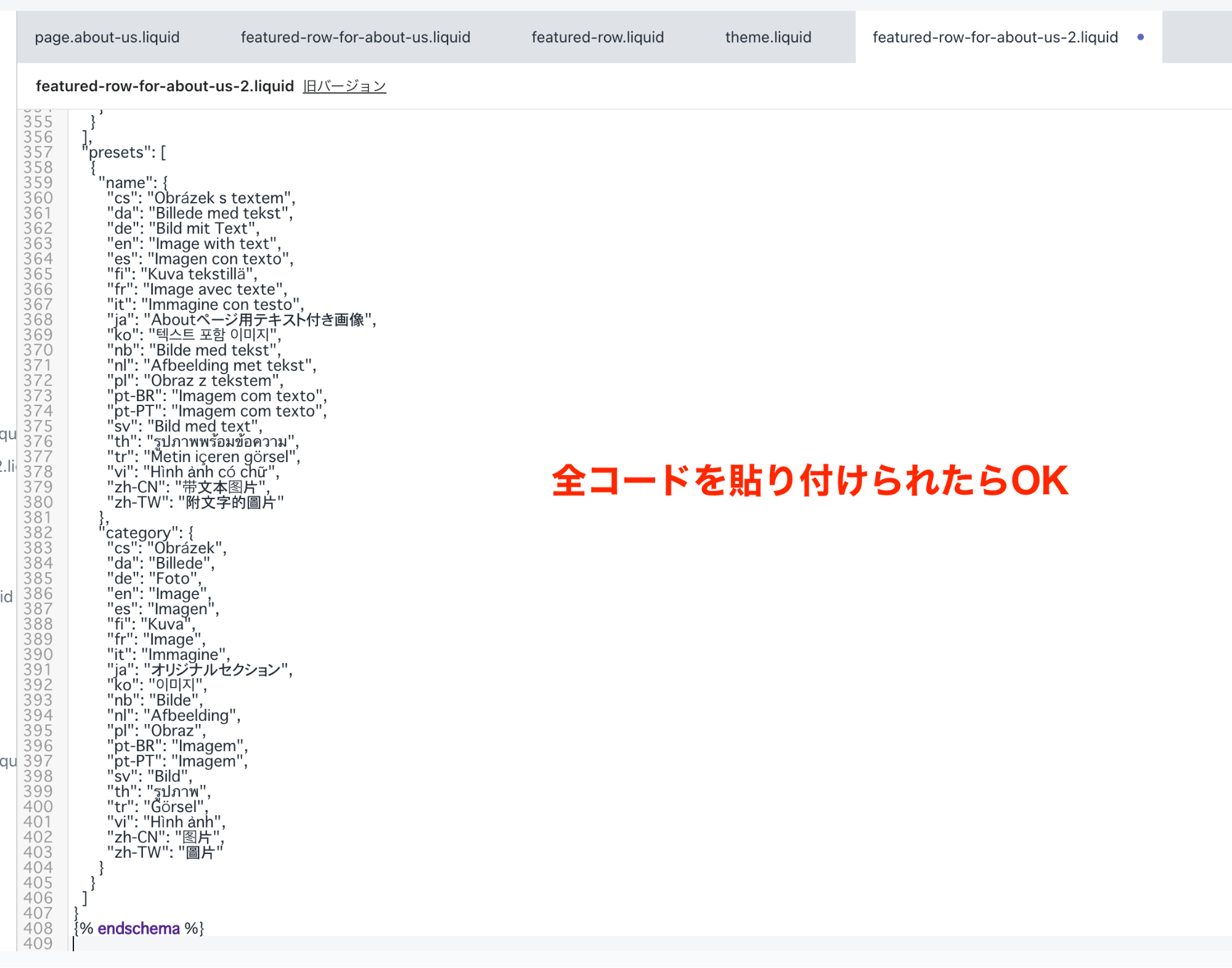Open the featured-row-for-about-us.liquid tab
This screenshot has width=1232, height=968.
click(x=355, y=38)
